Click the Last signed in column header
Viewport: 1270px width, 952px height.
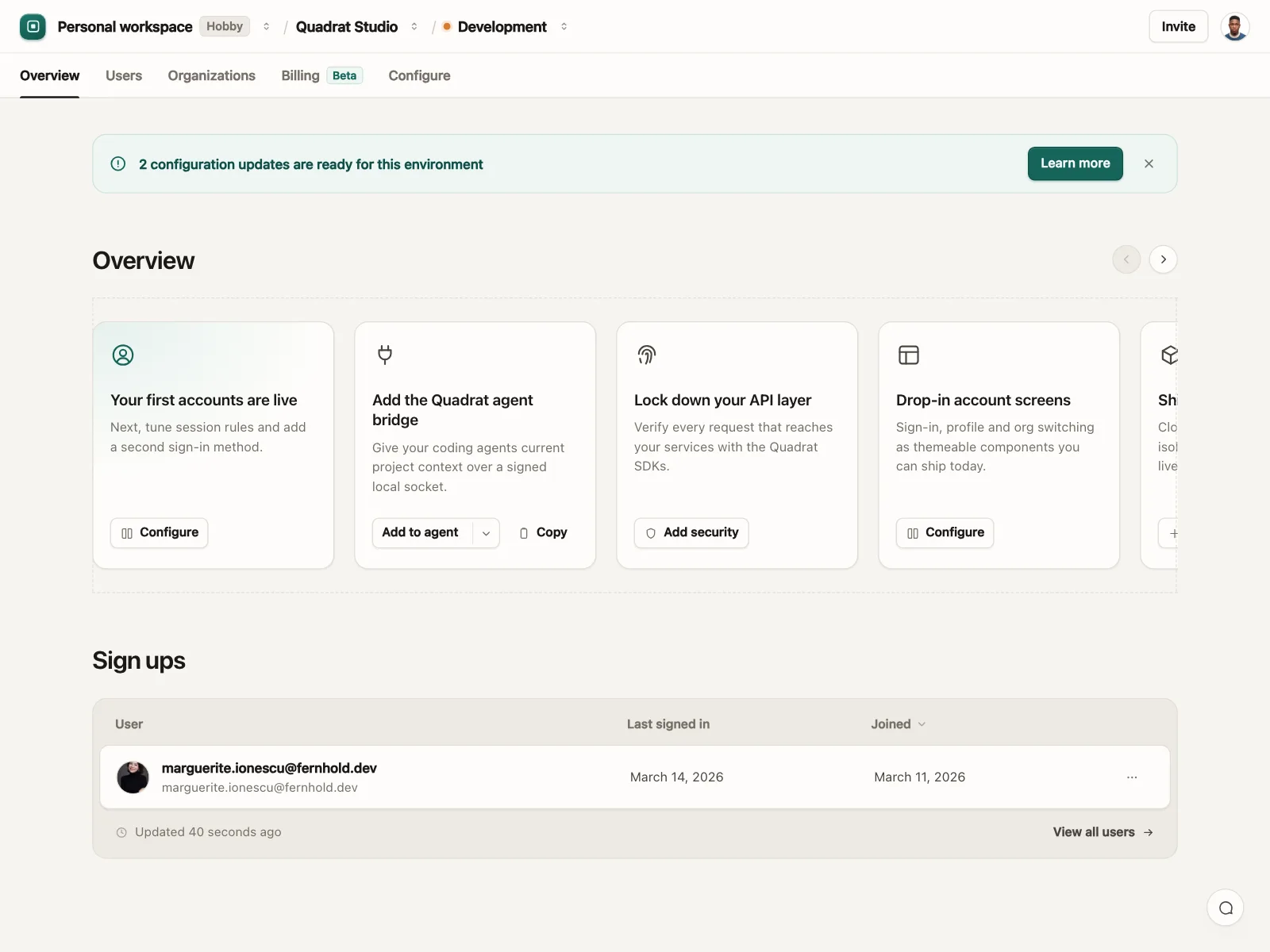click(668, 724)
